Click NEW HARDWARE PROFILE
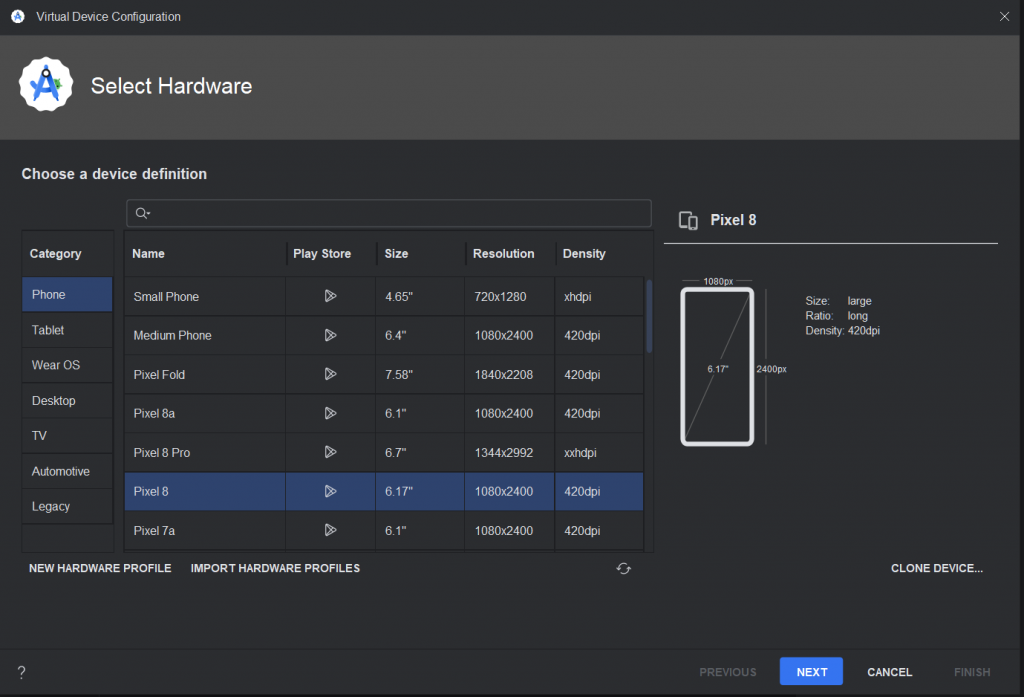 pos(100,568)
